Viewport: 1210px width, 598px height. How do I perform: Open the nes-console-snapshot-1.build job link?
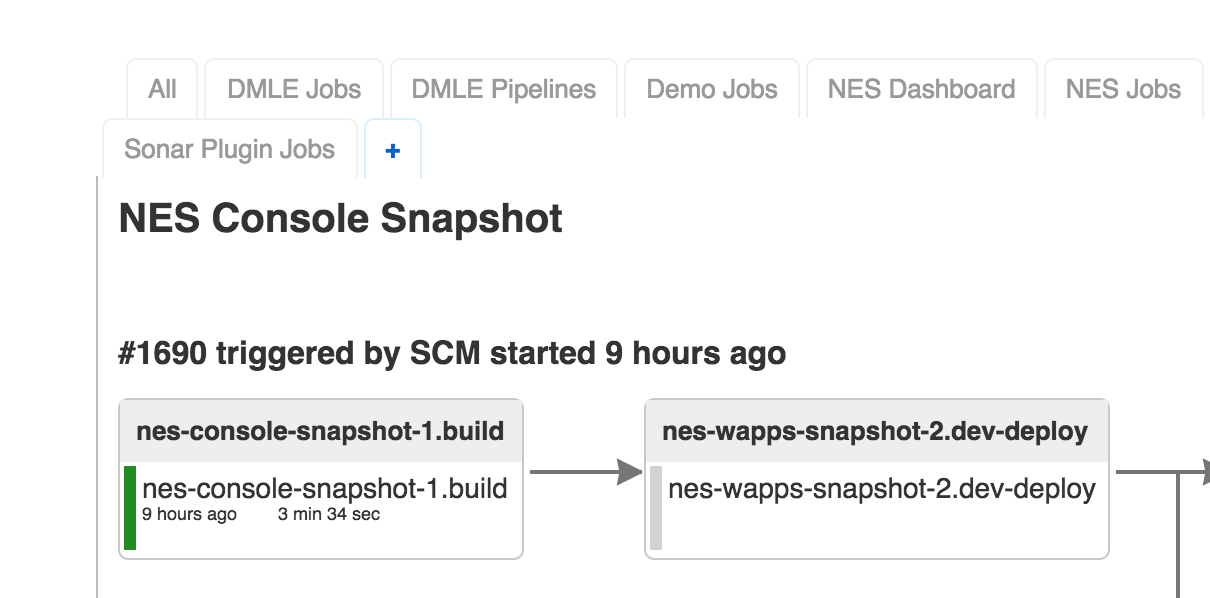pos(325,489)
